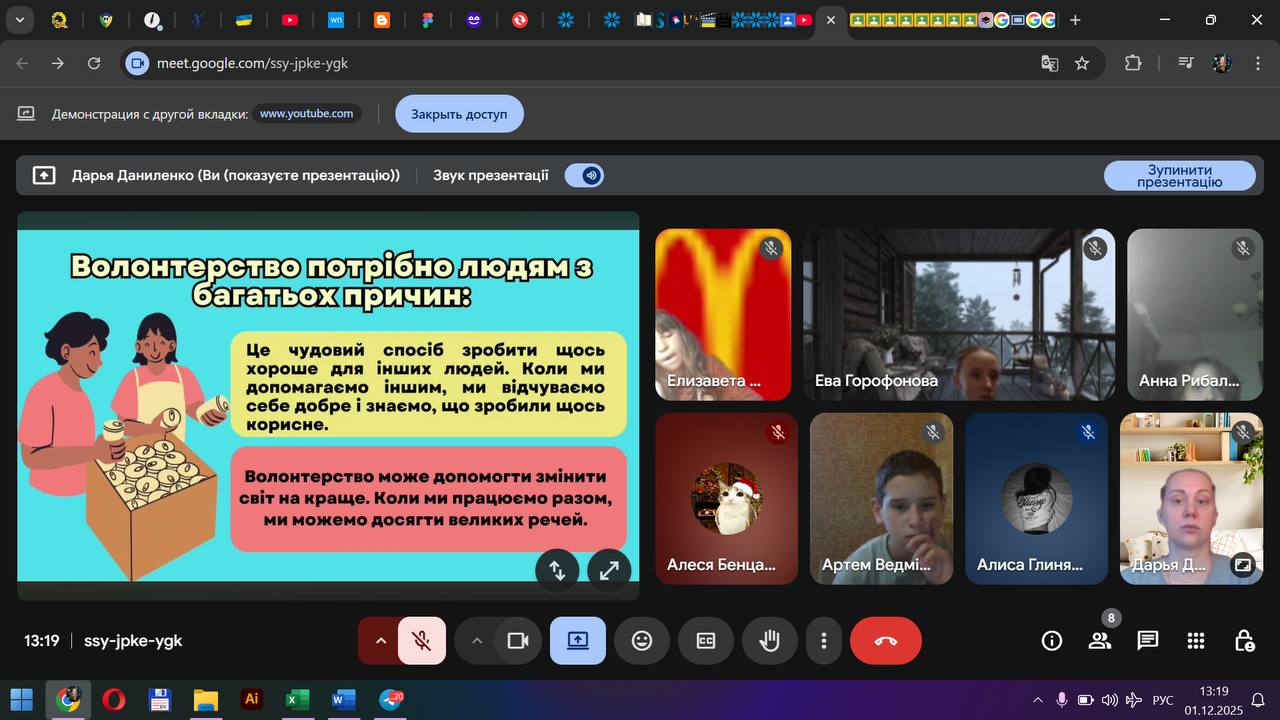
Task: Open the chat panel icon
Action: pos(1147,641)
